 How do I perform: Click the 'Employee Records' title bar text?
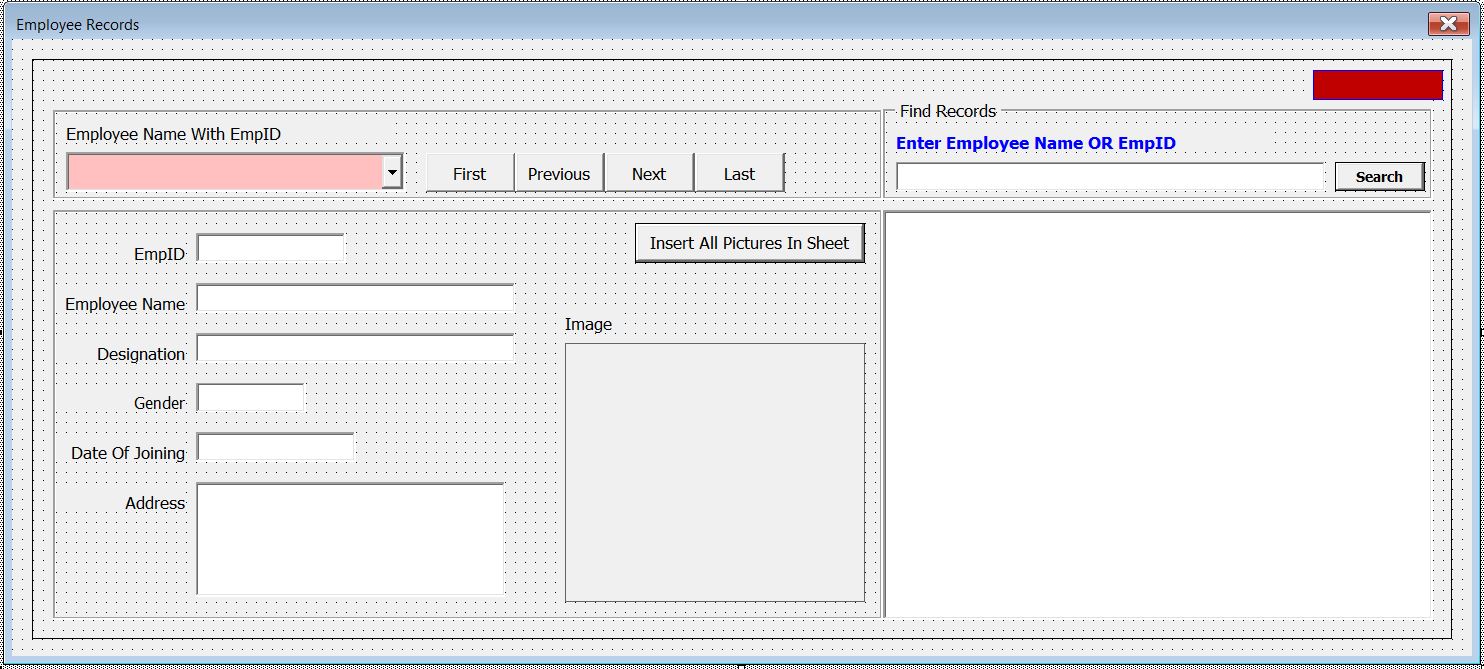coord(78,24)
